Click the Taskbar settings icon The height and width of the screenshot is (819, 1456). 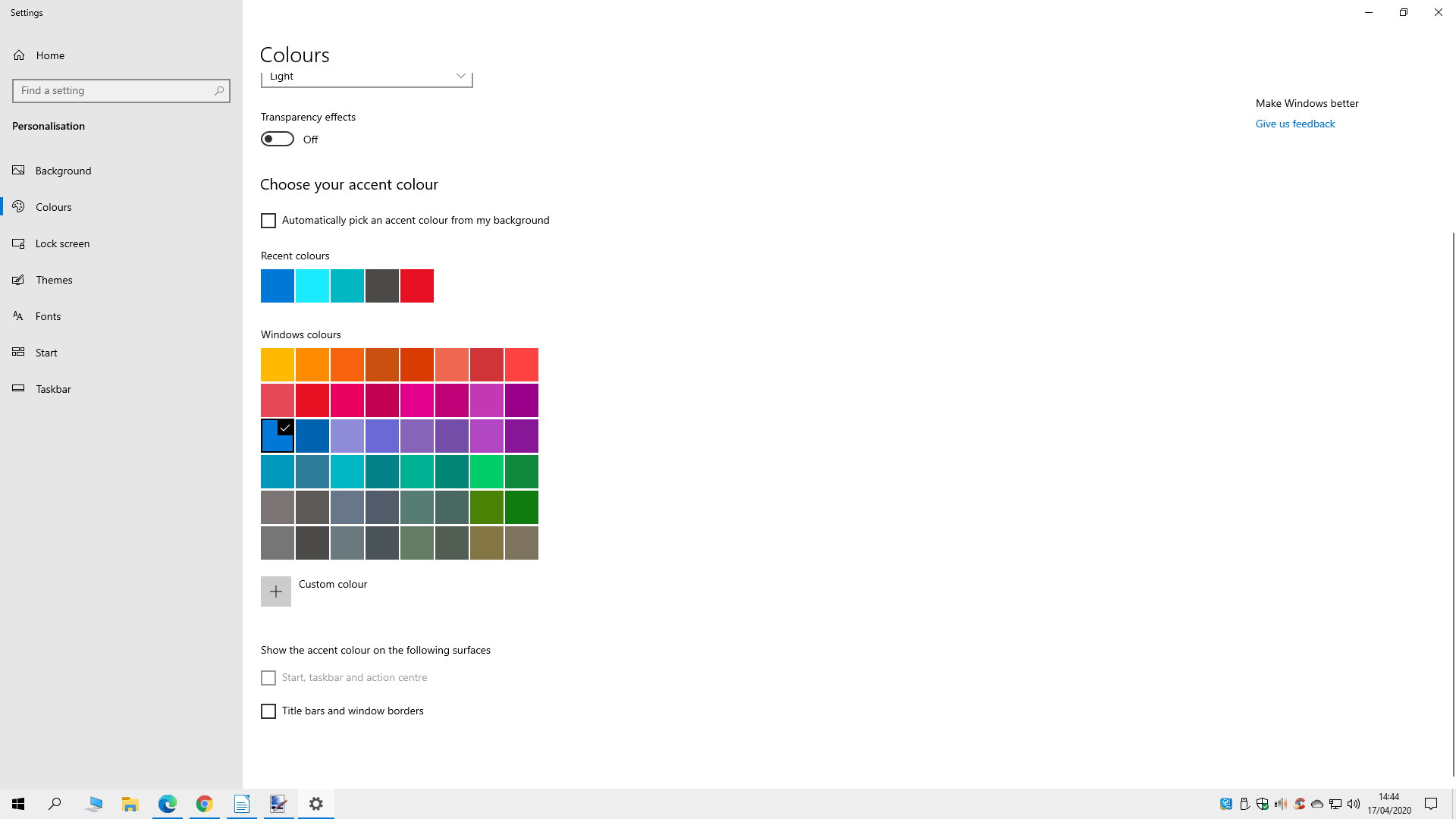tap(19, 388)
